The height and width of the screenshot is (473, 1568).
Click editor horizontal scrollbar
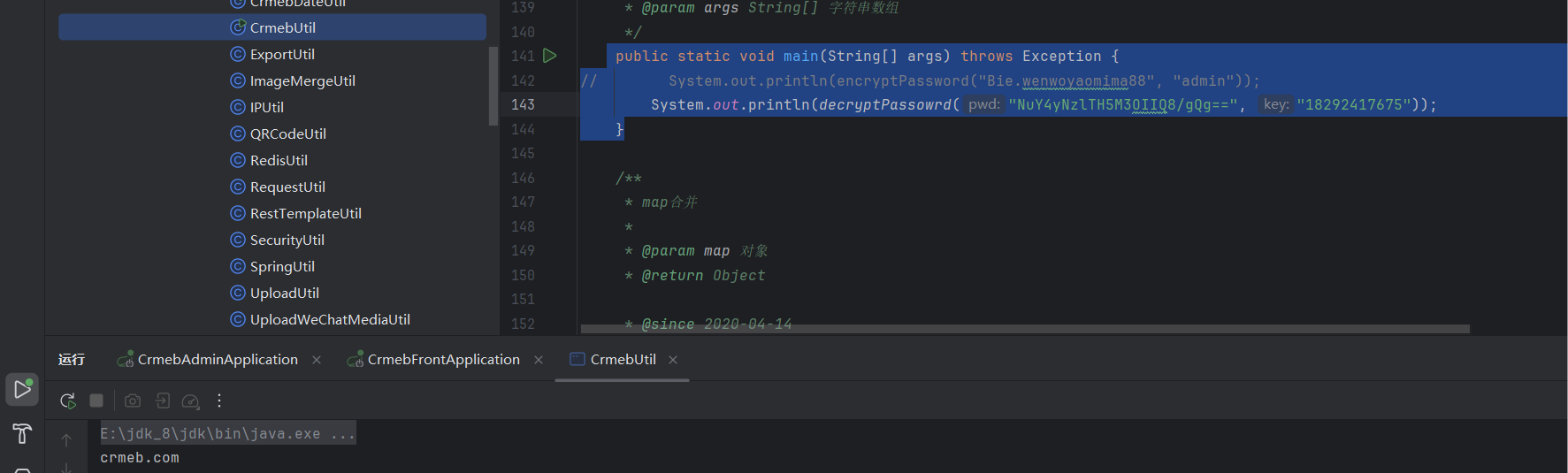(1024, 329)
